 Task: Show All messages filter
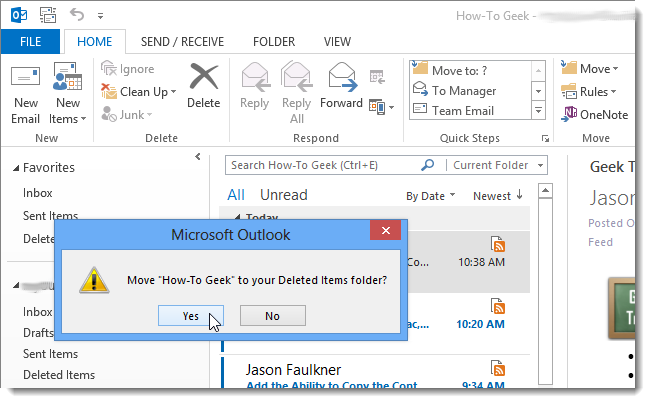pos(236,195)
